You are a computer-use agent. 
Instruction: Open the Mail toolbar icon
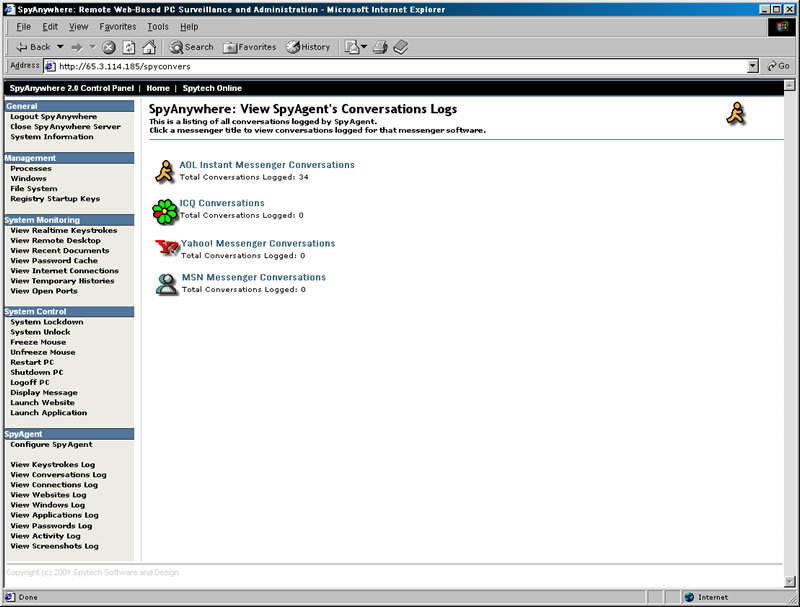pos(352,47)
